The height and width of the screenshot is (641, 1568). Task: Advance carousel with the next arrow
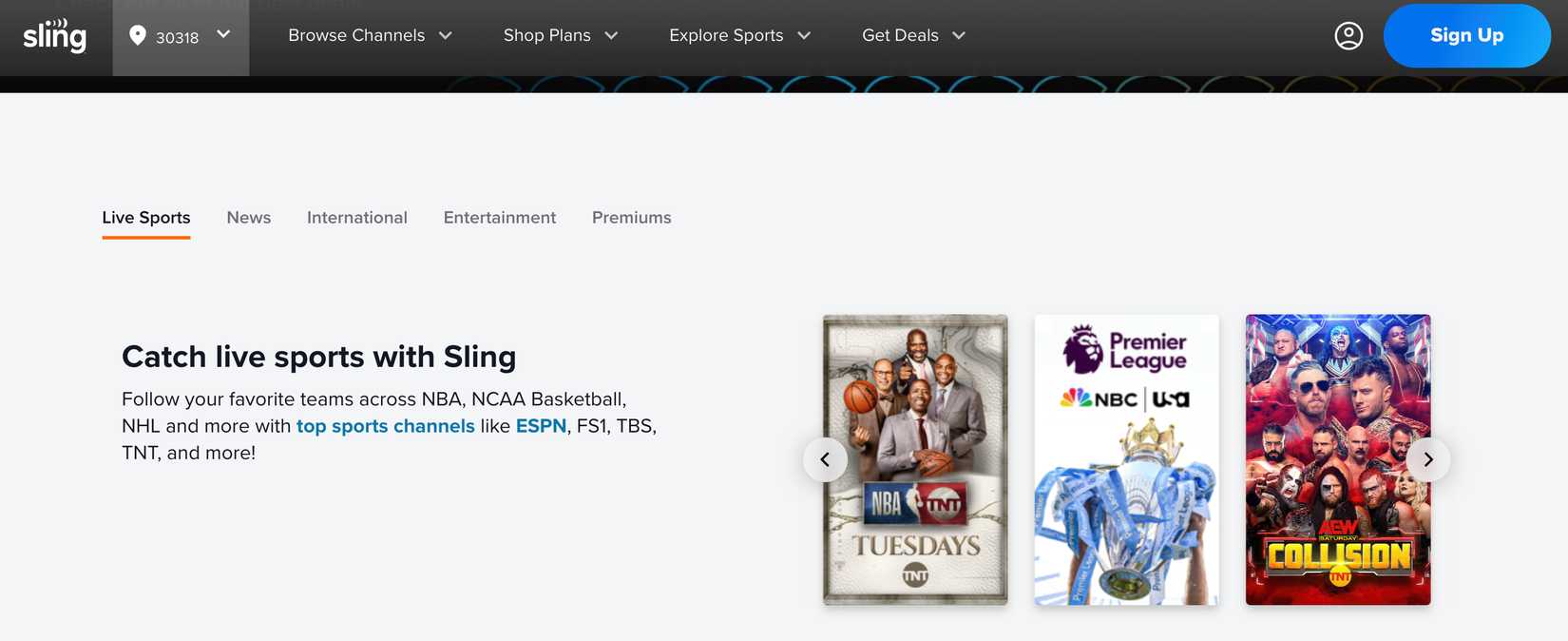point(1427,459)
